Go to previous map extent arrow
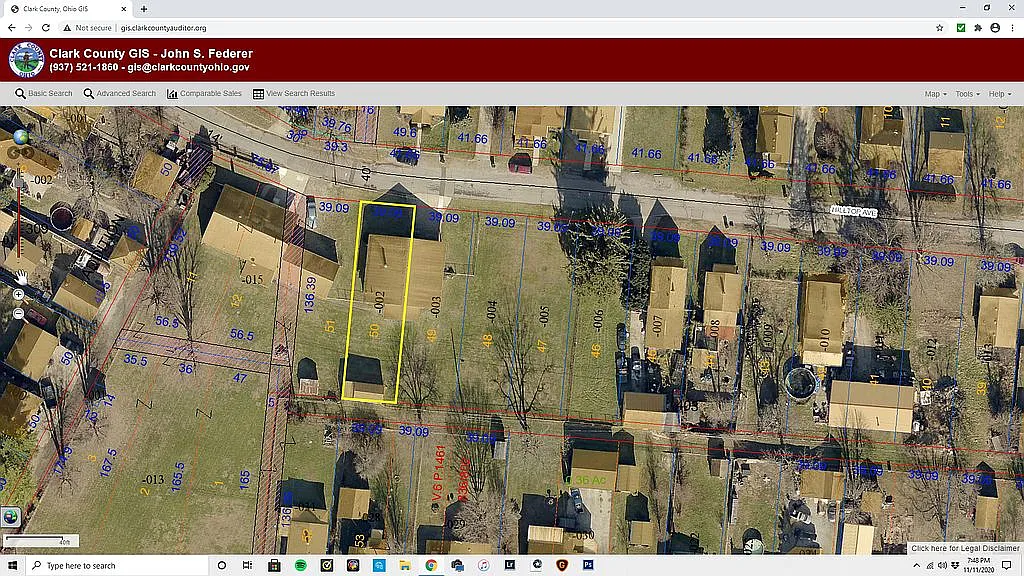Viewport: 1024px width, 576px height. point(11,153)
